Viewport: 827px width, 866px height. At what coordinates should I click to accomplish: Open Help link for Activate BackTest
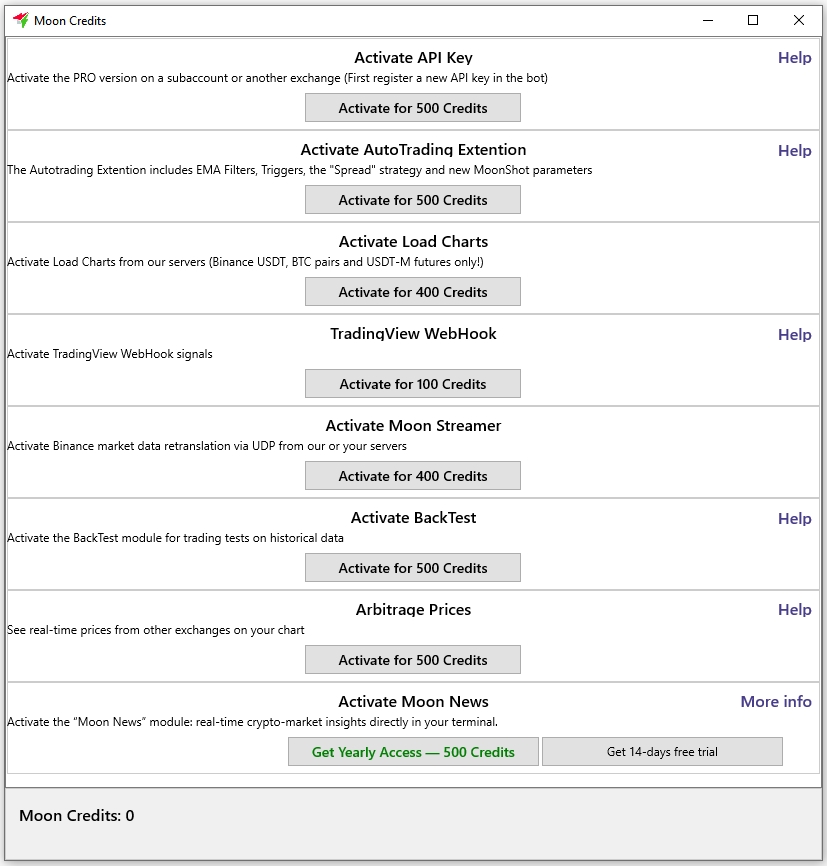794,519
